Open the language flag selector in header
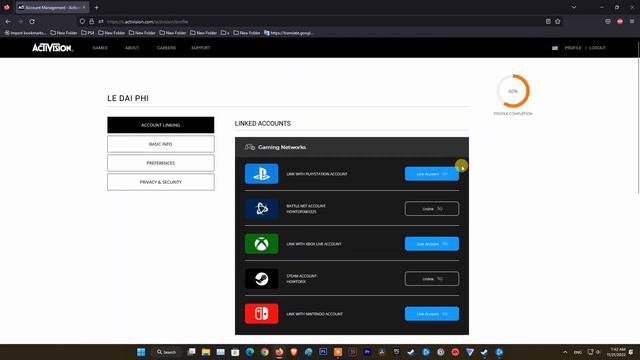Screen dimensions: 640x360 tap(555, 48)
